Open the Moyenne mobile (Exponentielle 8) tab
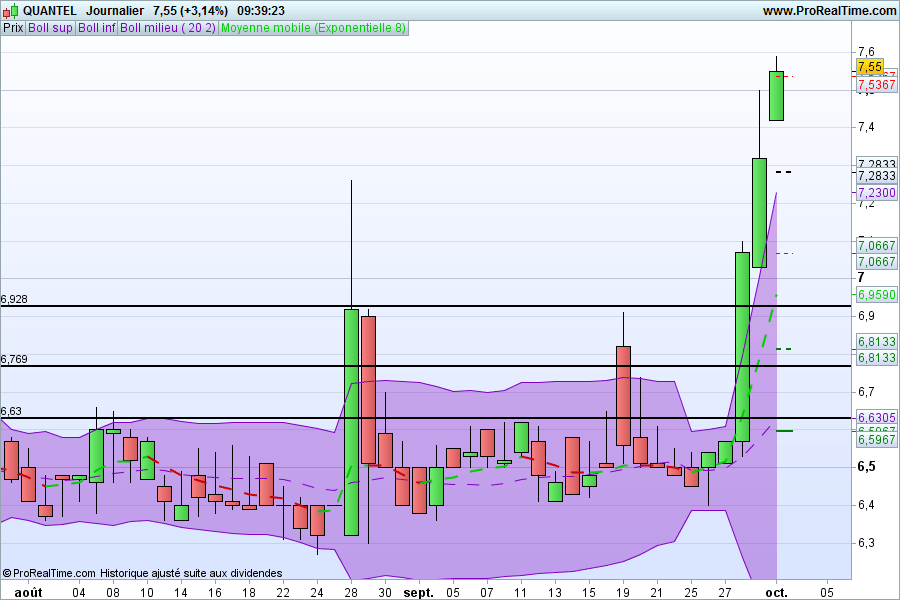This screenshot has height=600, width=900. pyautogui.click(x=313, y=28)
